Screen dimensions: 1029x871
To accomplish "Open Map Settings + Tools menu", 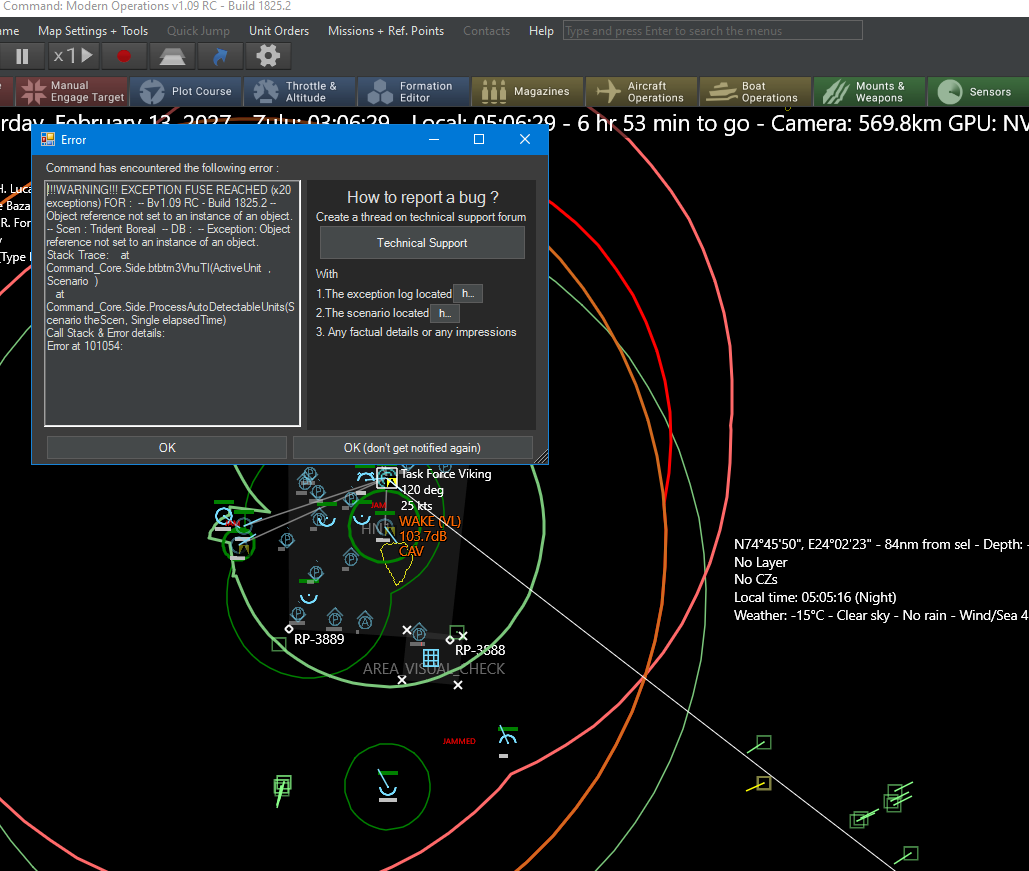I will point(93,31).
